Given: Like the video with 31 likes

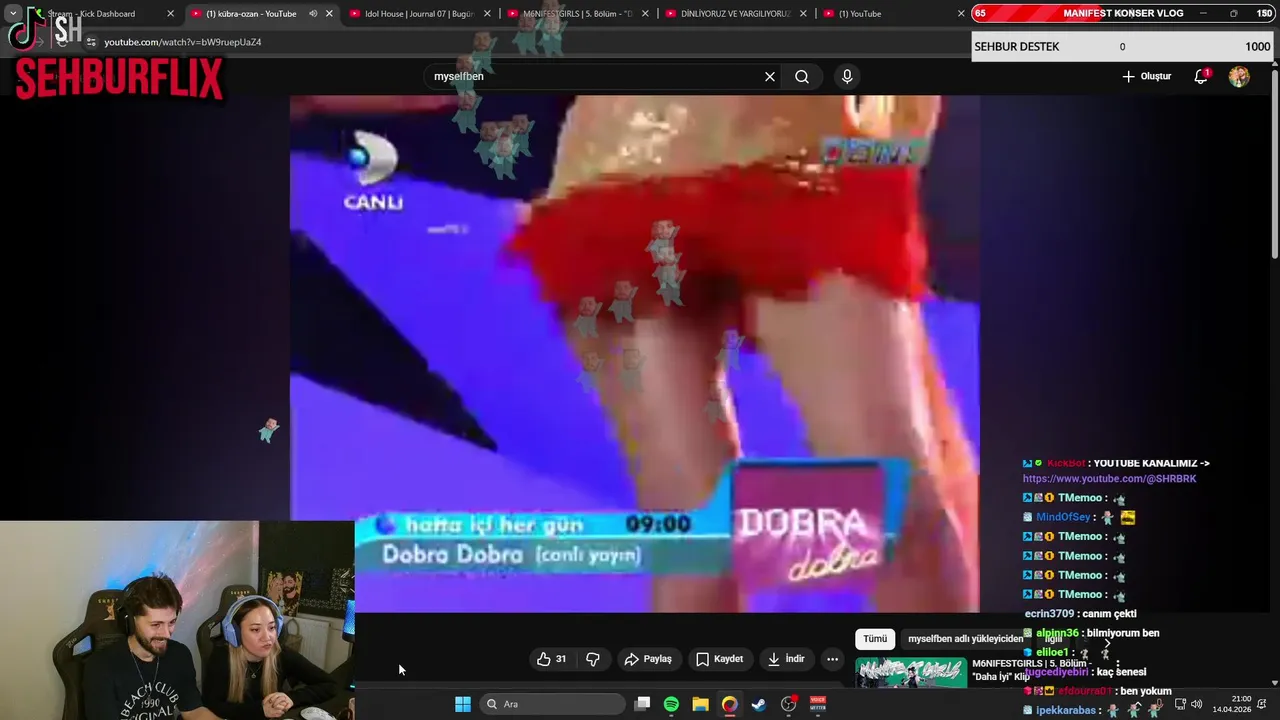Looking at the screenshot, I should click(551, 659).
